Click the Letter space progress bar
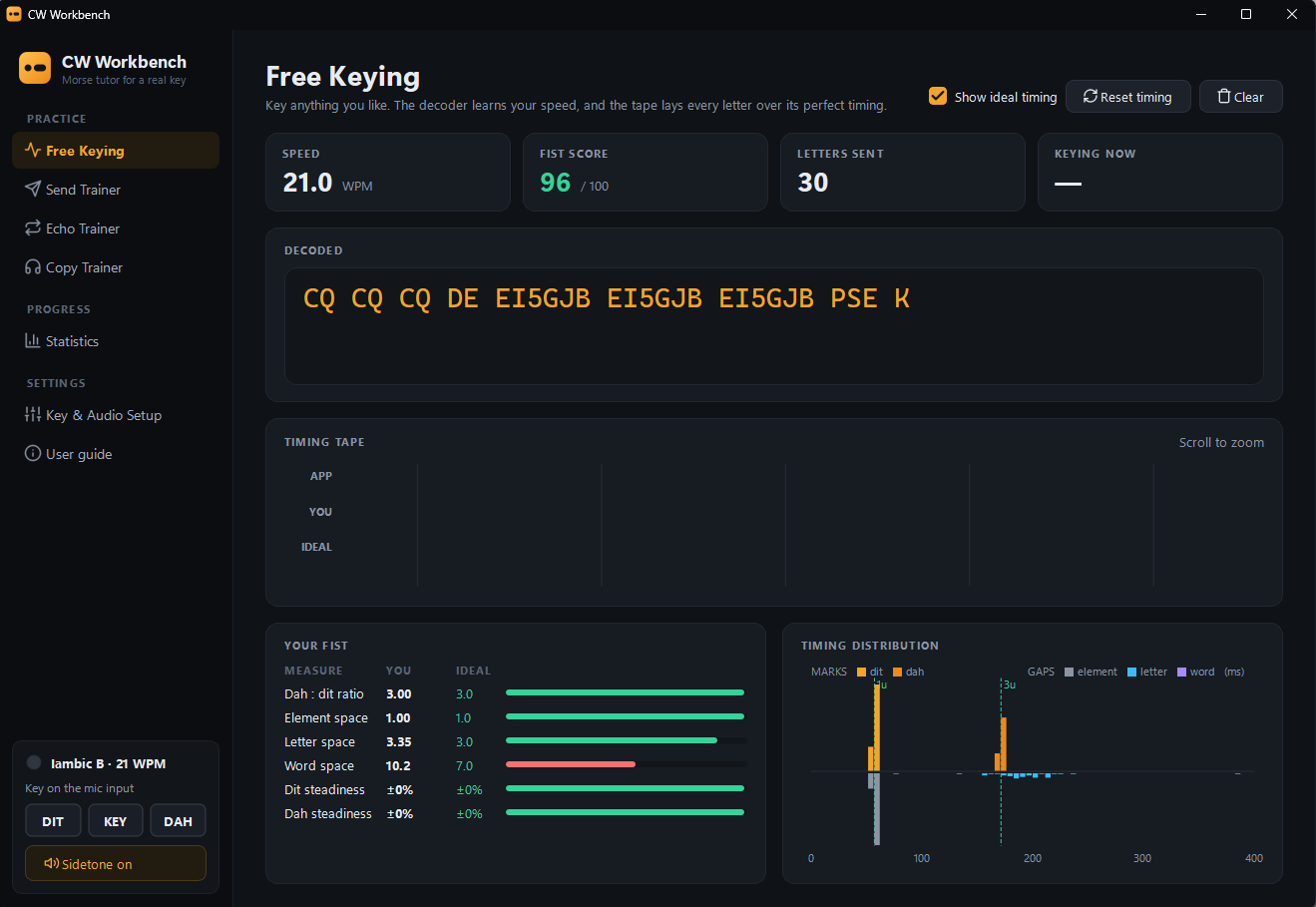 (x=627, y=741)
